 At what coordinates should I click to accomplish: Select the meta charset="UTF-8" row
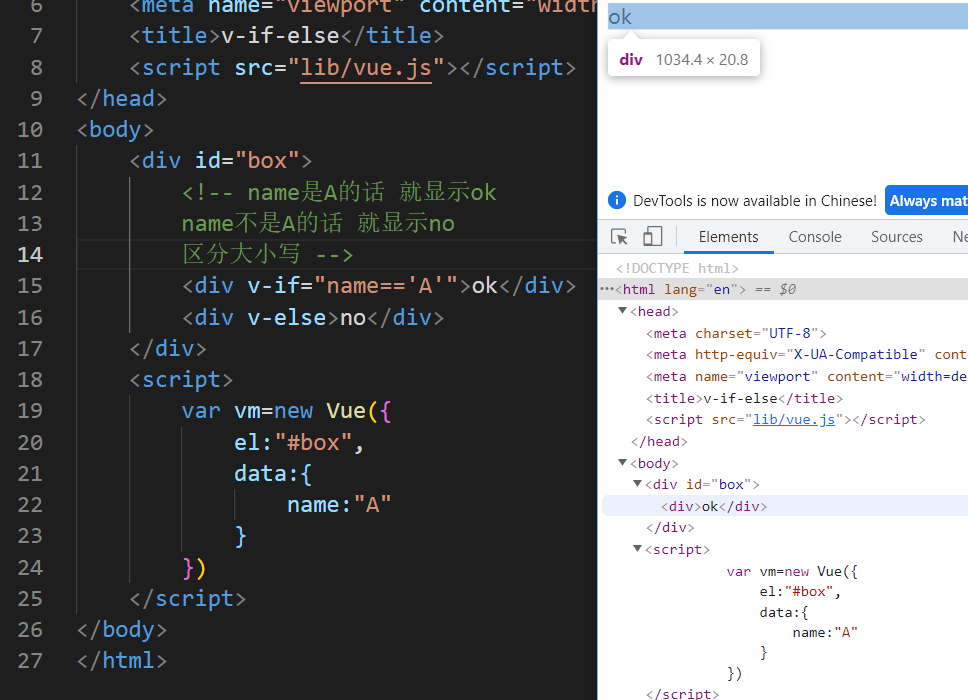click(x=736, y=333)
